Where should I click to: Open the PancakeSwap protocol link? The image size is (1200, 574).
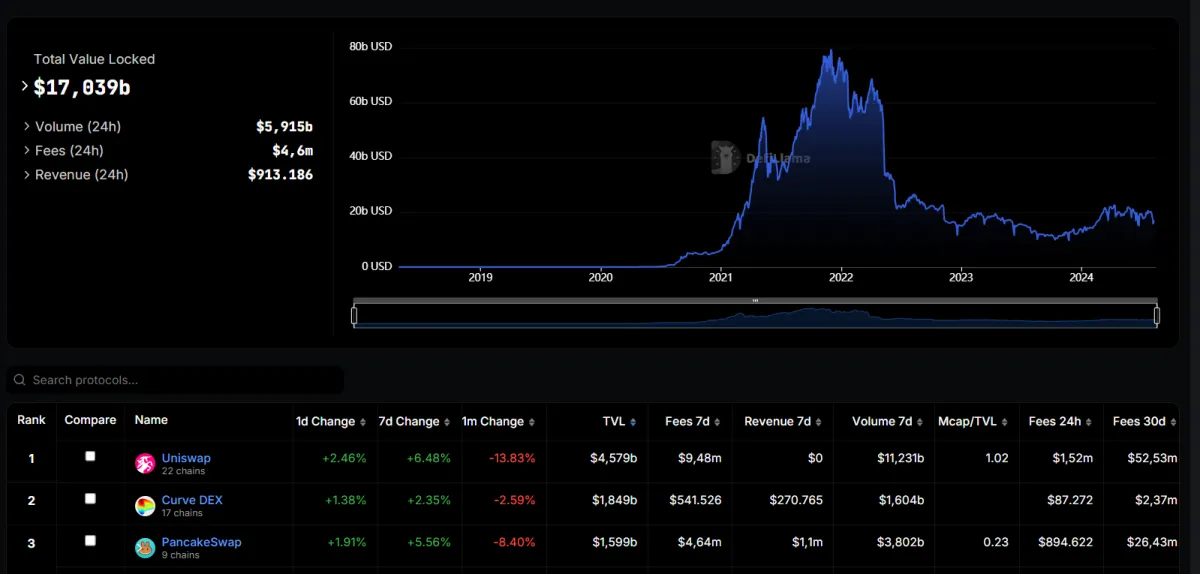coord(201,542)
